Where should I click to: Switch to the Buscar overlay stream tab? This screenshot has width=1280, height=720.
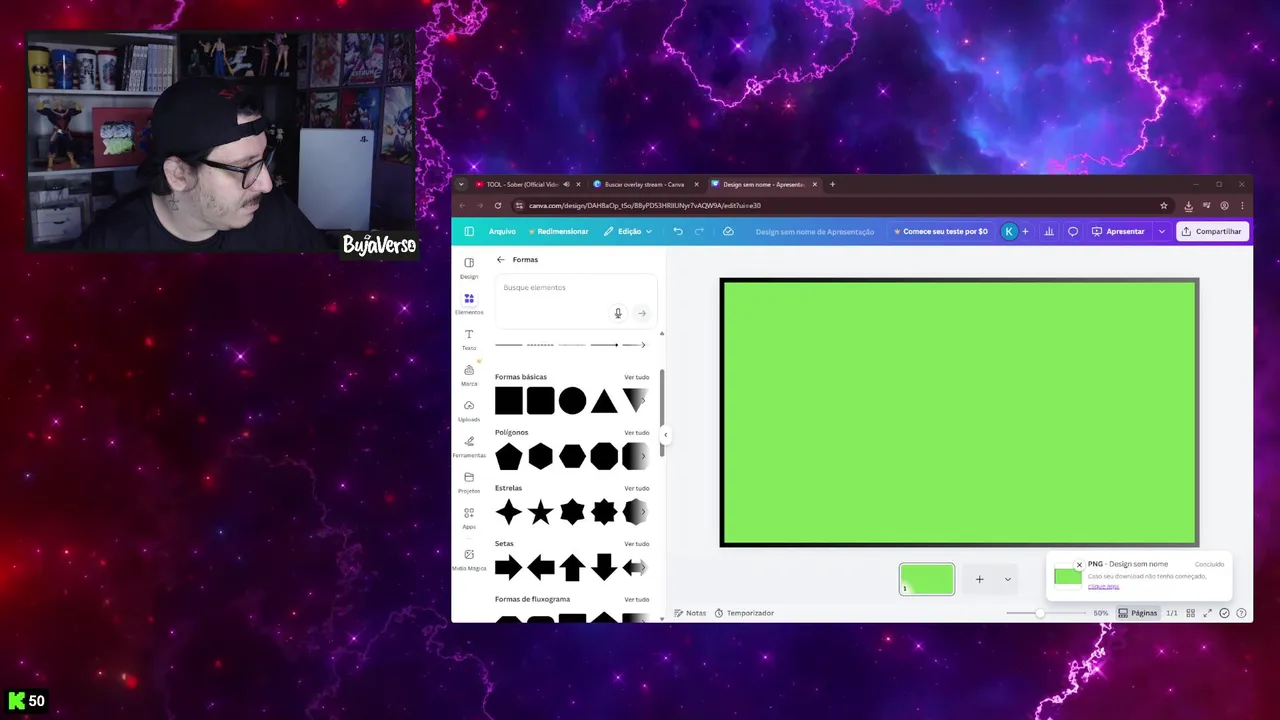[x=645, y=184]
